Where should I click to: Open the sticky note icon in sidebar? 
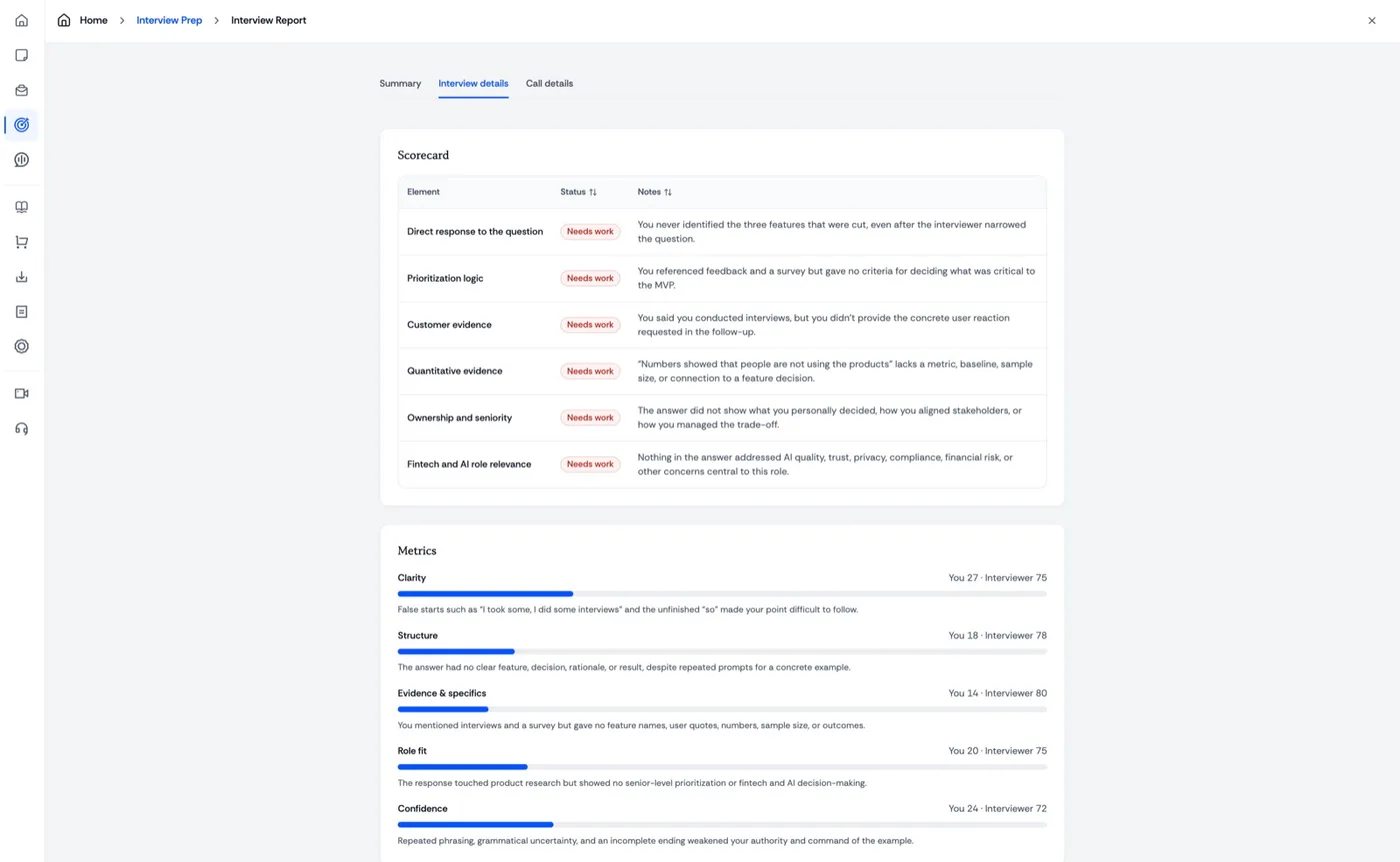pos(22,55)
